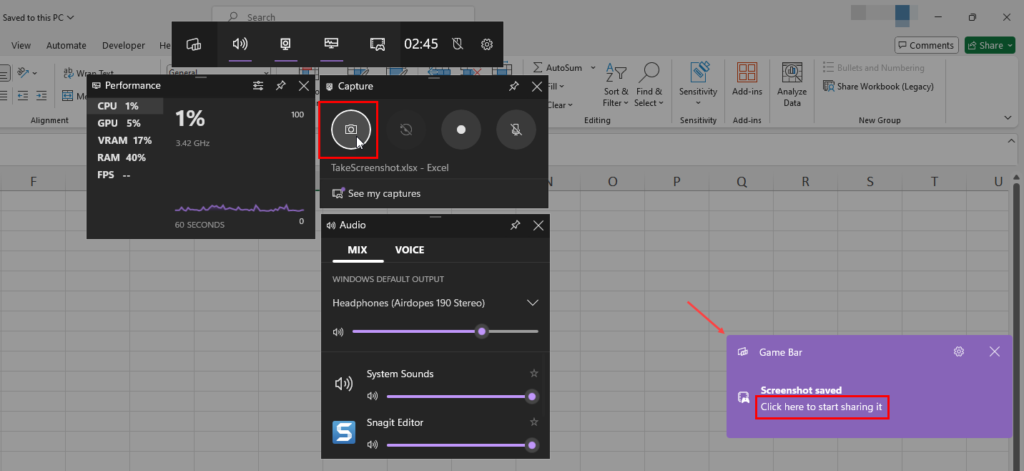Open Game Bar settings gear in the top toolbar
Screen dimensions: 1024x471
pyautogui.click(x=487, y=44)
